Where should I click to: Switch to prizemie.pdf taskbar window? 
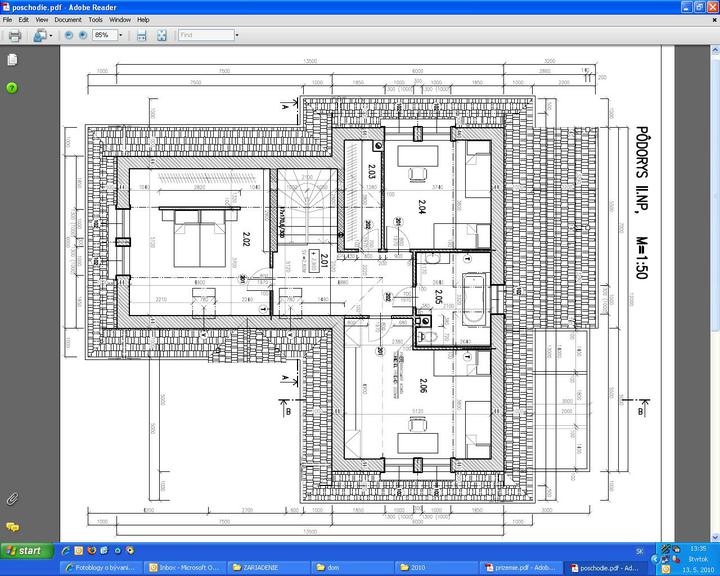517,567
